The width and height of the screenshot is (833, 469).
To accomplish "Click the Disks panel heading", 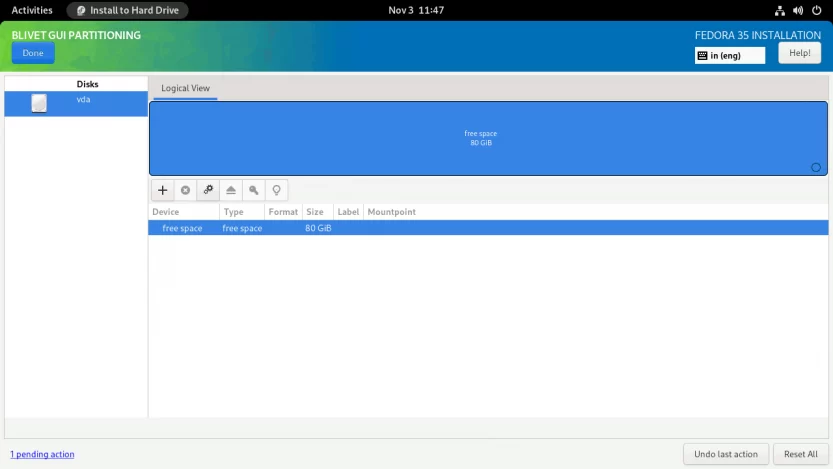I will point(87,84).
